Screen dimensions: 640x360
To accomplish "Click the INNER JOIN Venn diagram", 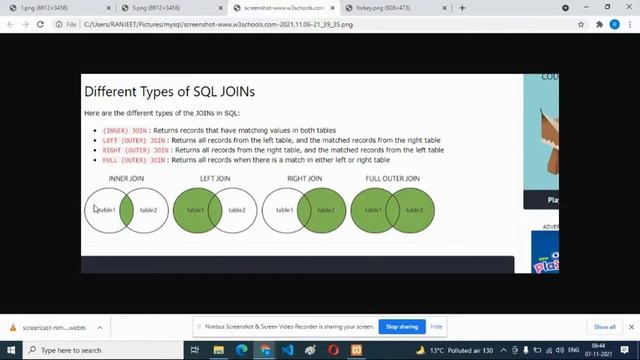I will [x=127, y=210].
